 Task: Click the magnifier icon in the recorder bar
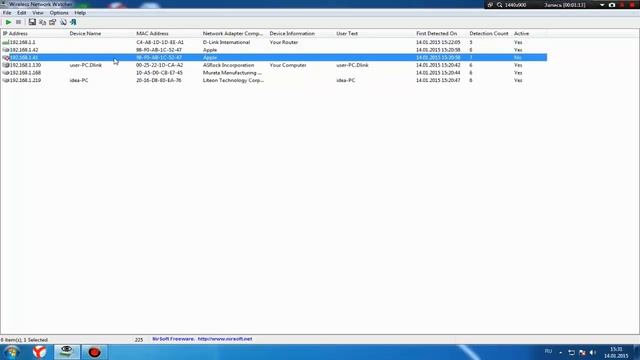pyautogui.click(x=500, y=5)
